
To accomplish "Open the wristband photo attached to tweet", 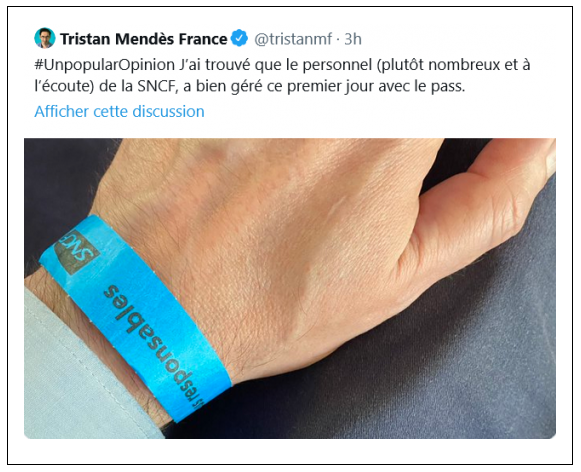I will tap(290, 288).
